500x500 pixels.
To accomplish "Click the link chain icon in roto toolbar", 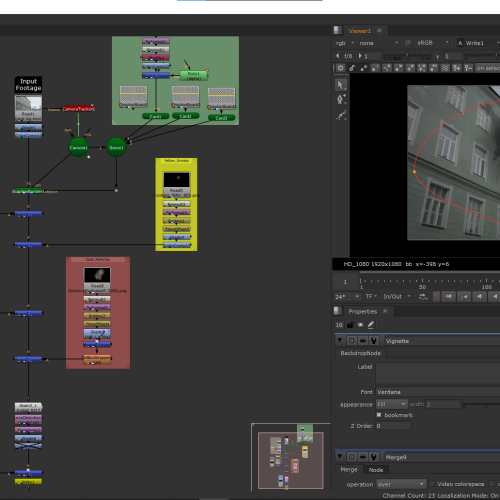I will coord(352,68).
